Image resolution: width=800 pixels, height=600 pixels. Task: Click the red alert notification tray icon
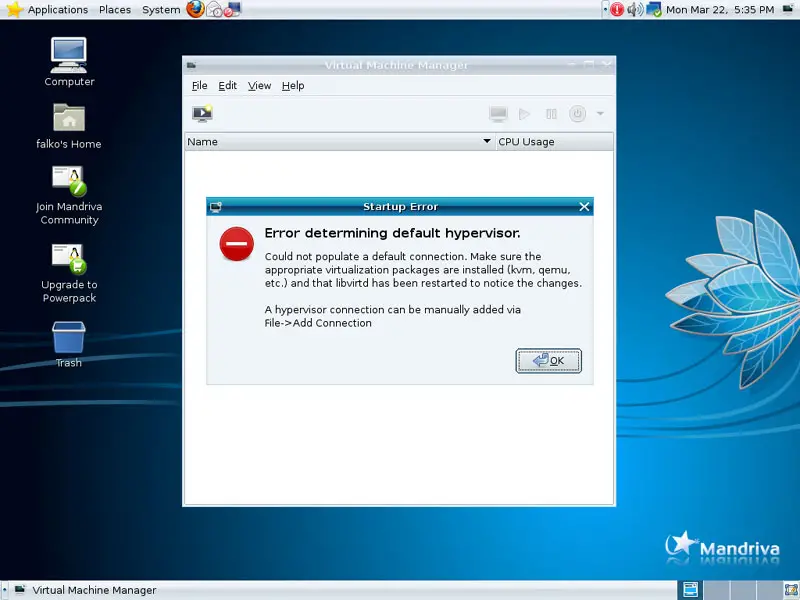click(617, 9)
